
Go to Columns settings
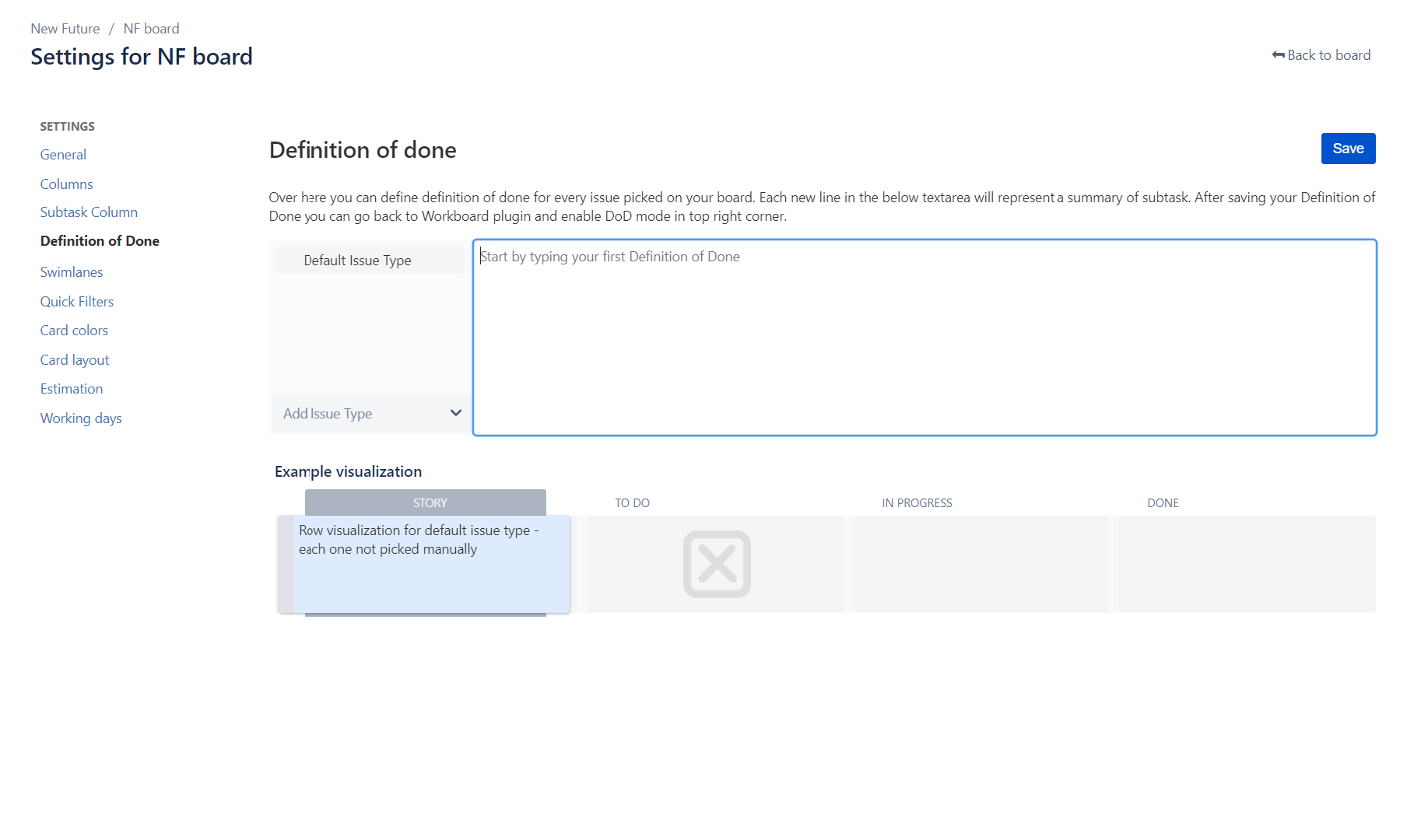click(66, 184)
